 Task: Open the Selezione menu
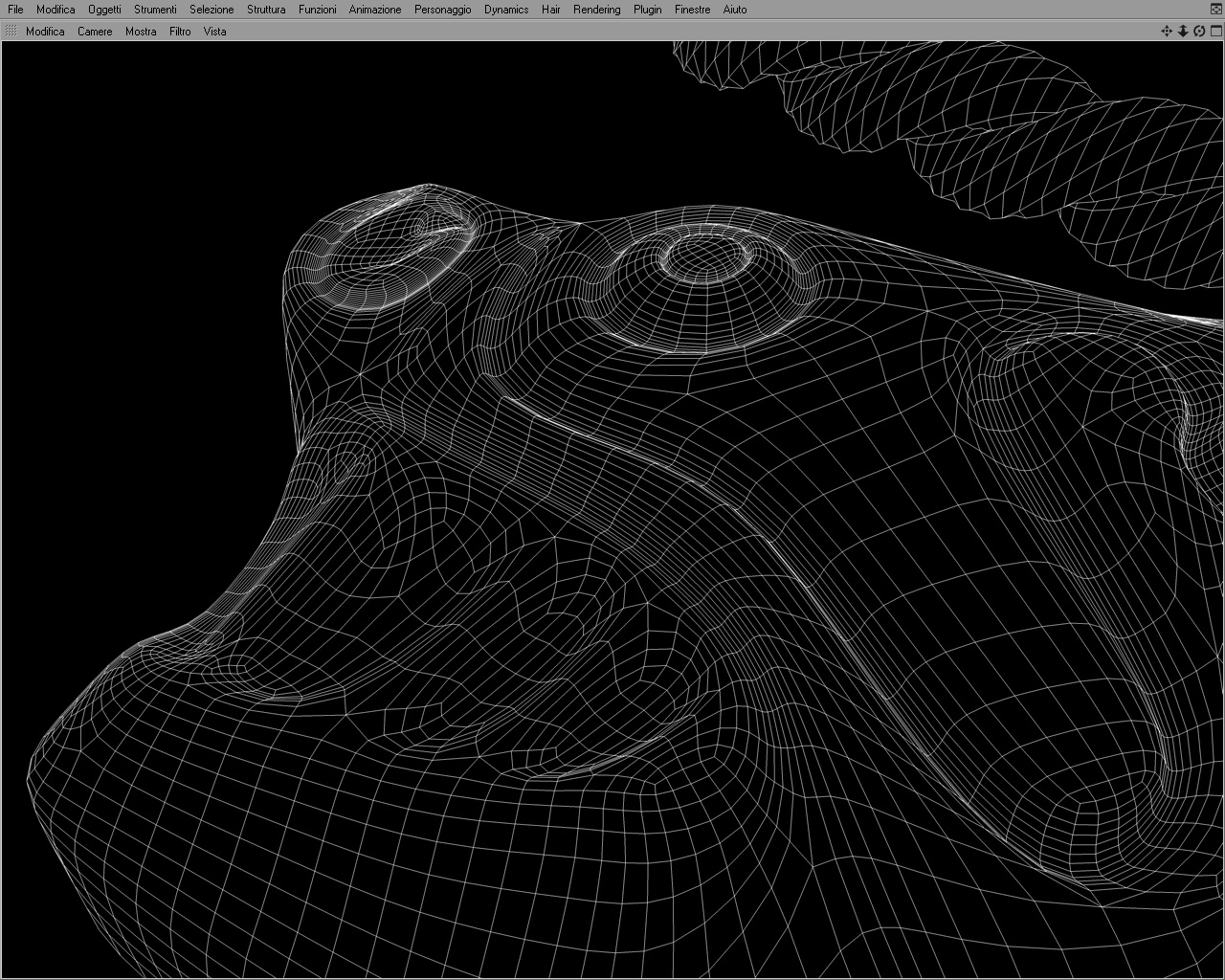point(212,10)
